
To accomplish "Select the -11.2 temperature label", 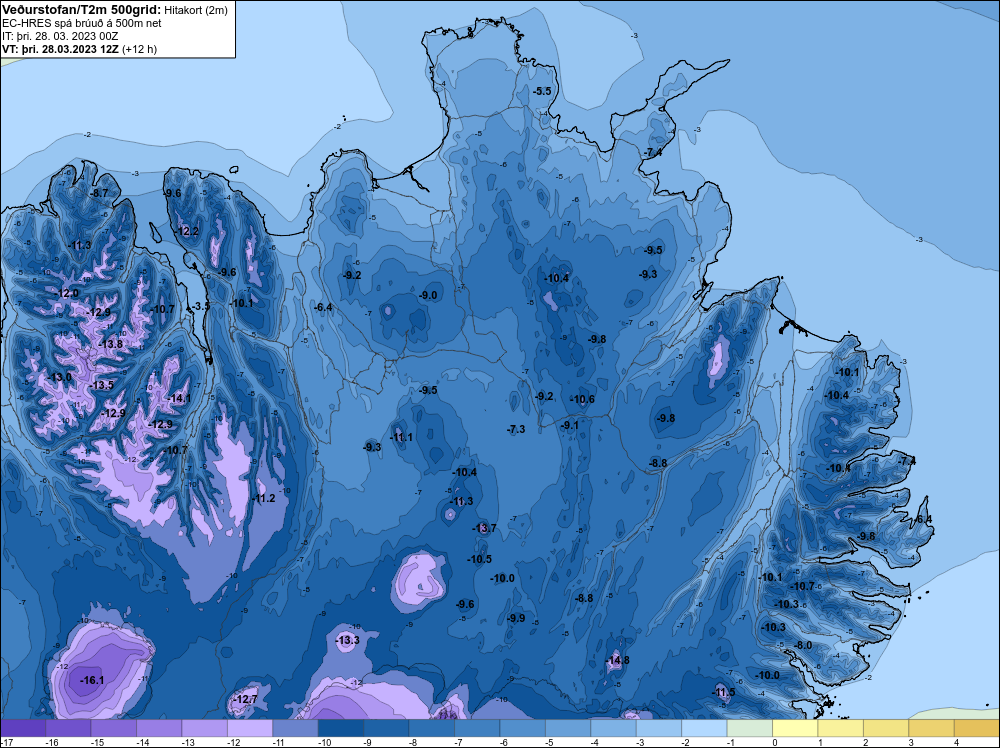I will [x=263, y=498].
